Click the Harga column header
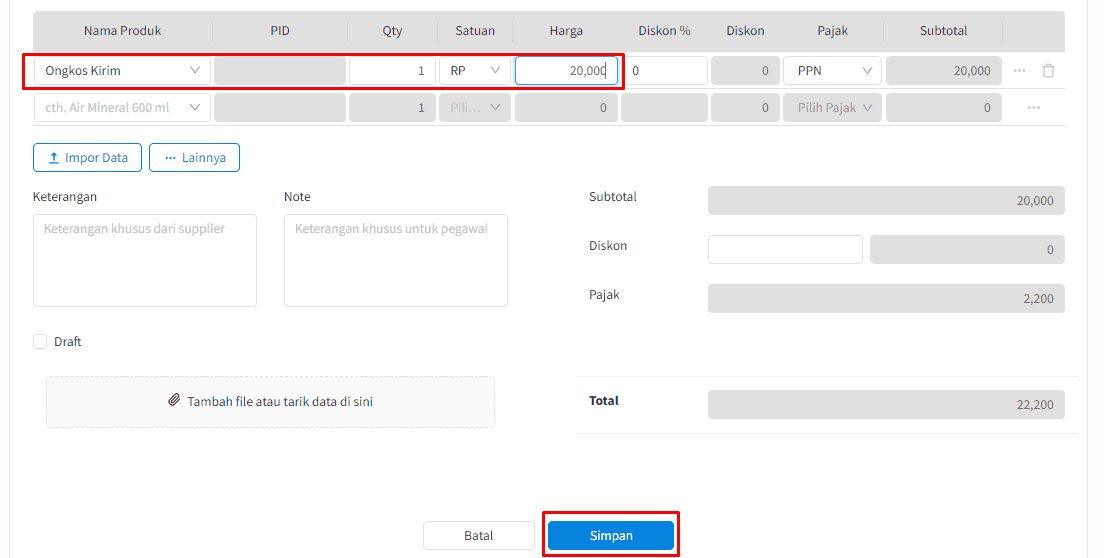Image resolution: width=1104 pixels, height=558 pixels. (566, 31)
